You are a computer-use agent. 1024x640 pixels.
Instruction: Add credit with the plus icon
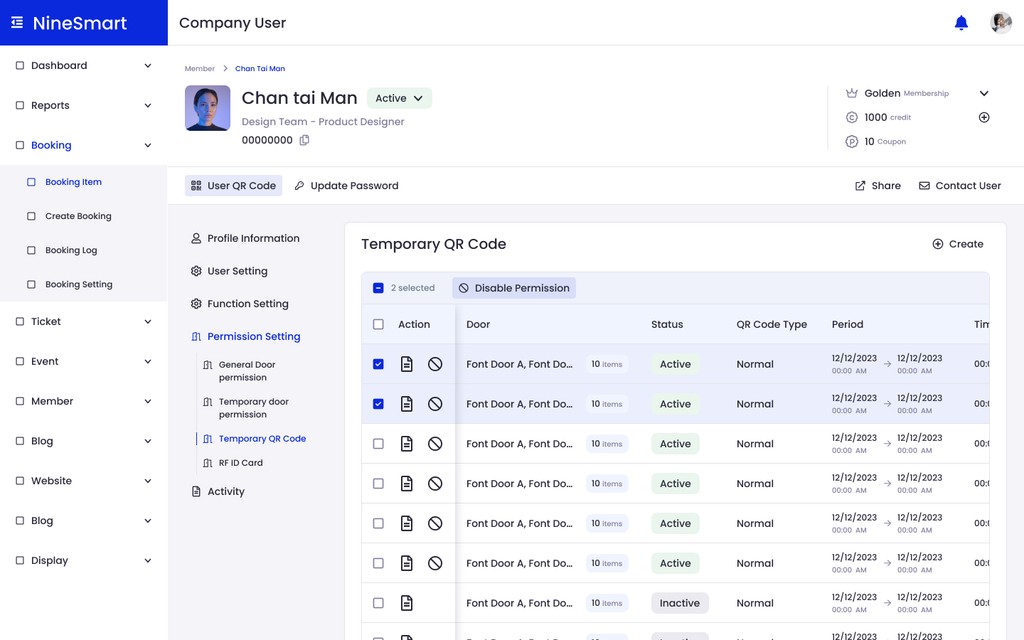pos(984,118)
